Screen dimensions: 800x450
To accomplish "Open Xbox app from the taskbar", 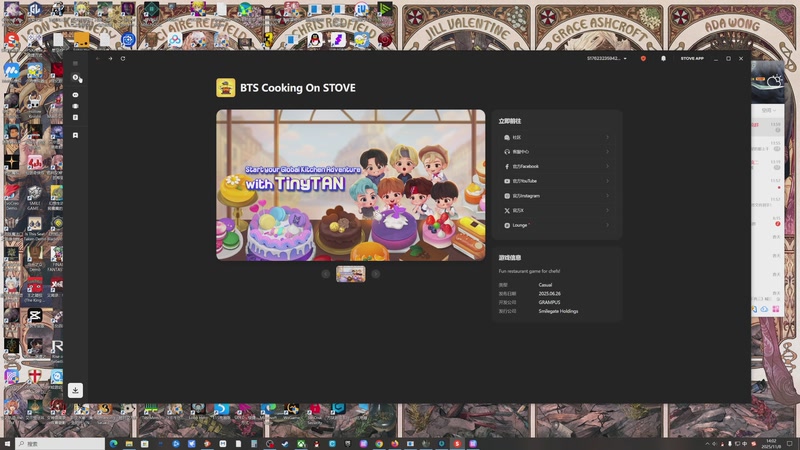I will click(301, 444).
